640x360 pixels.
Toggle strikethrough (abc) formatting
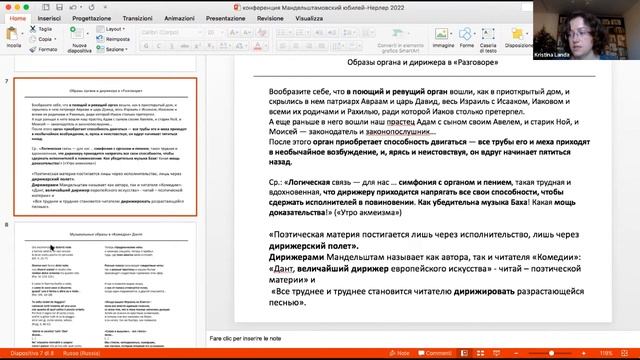tap(184, 46)
